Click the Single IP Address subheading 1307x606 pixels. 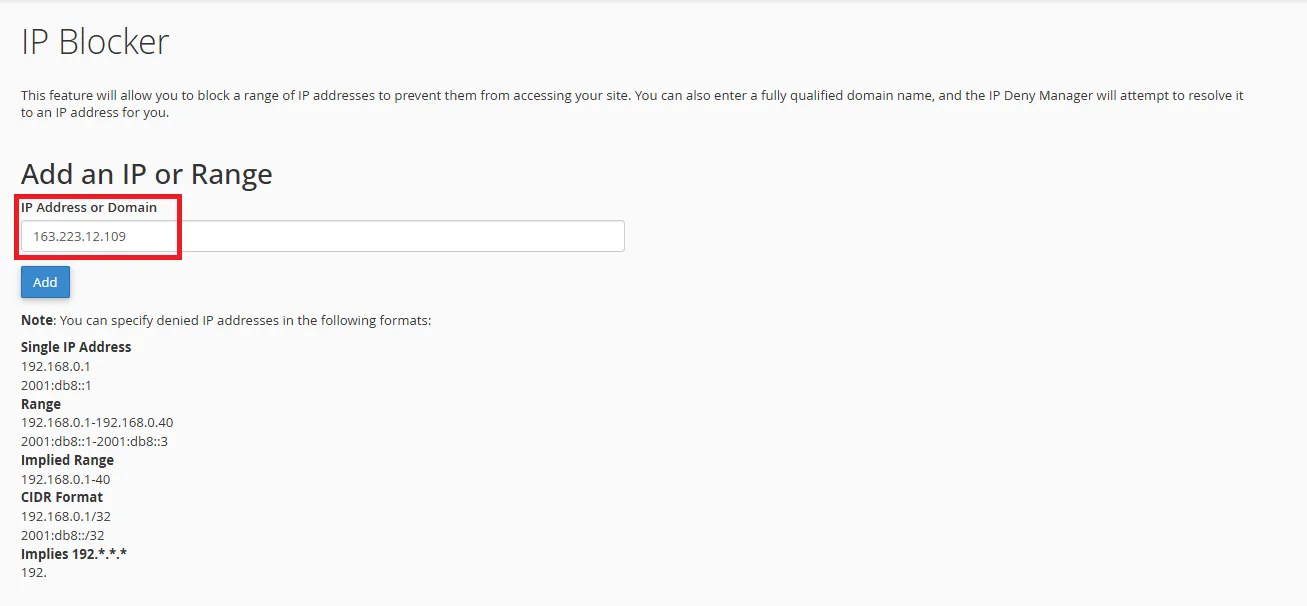[76, 347]
